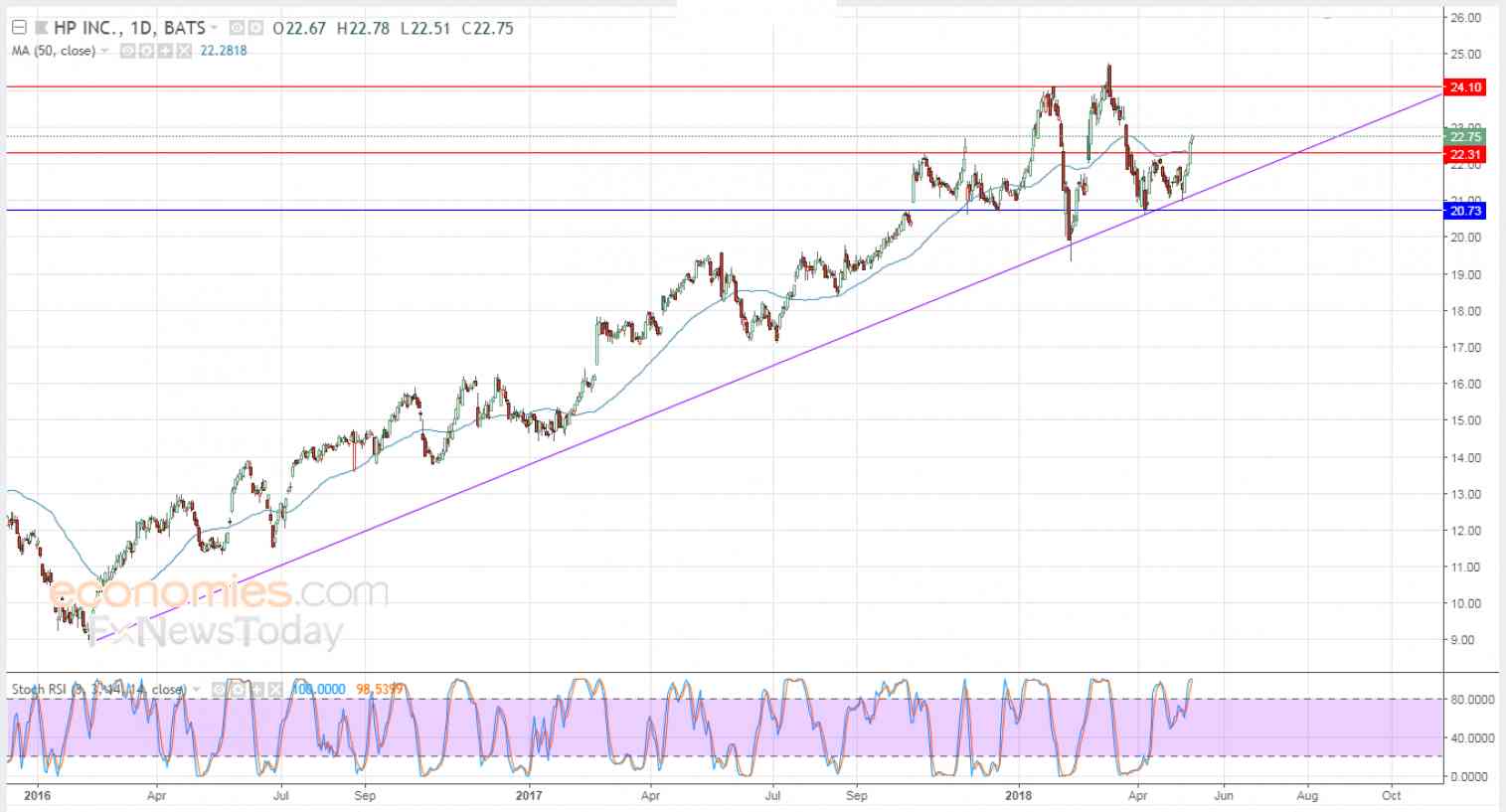
Task: Click the high value H22.78
Action: pos(363,28)
